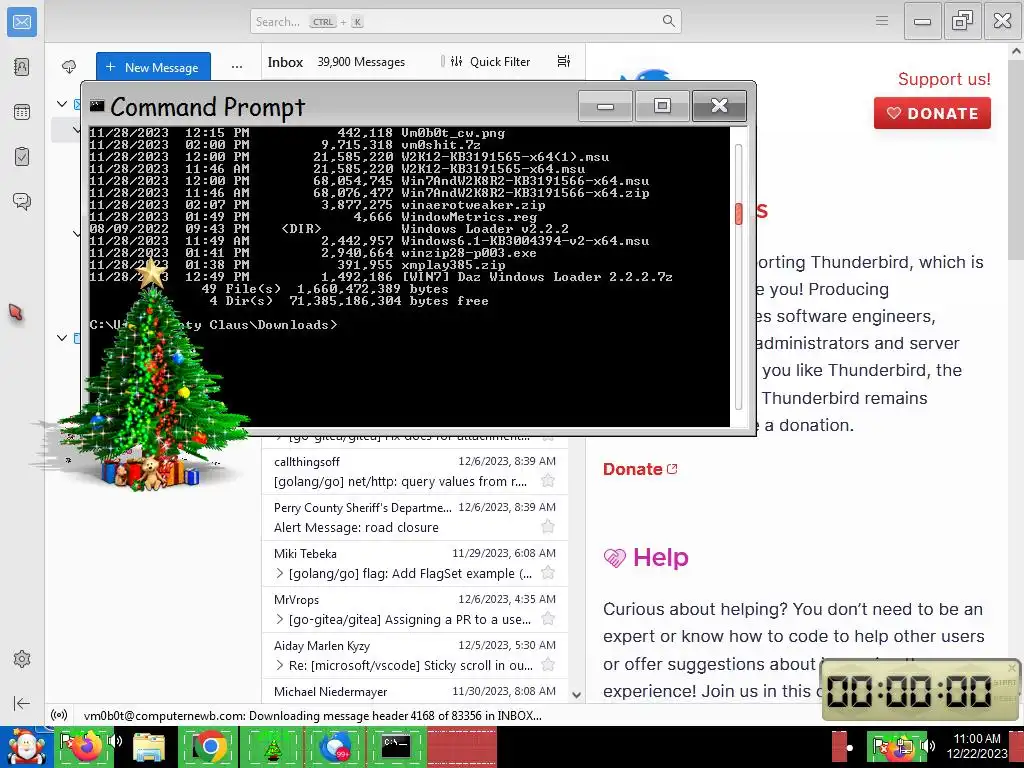The image size is (1024, 768).
Task: Open the Address Book sidebar icon
Action: (x=22, y=67)
